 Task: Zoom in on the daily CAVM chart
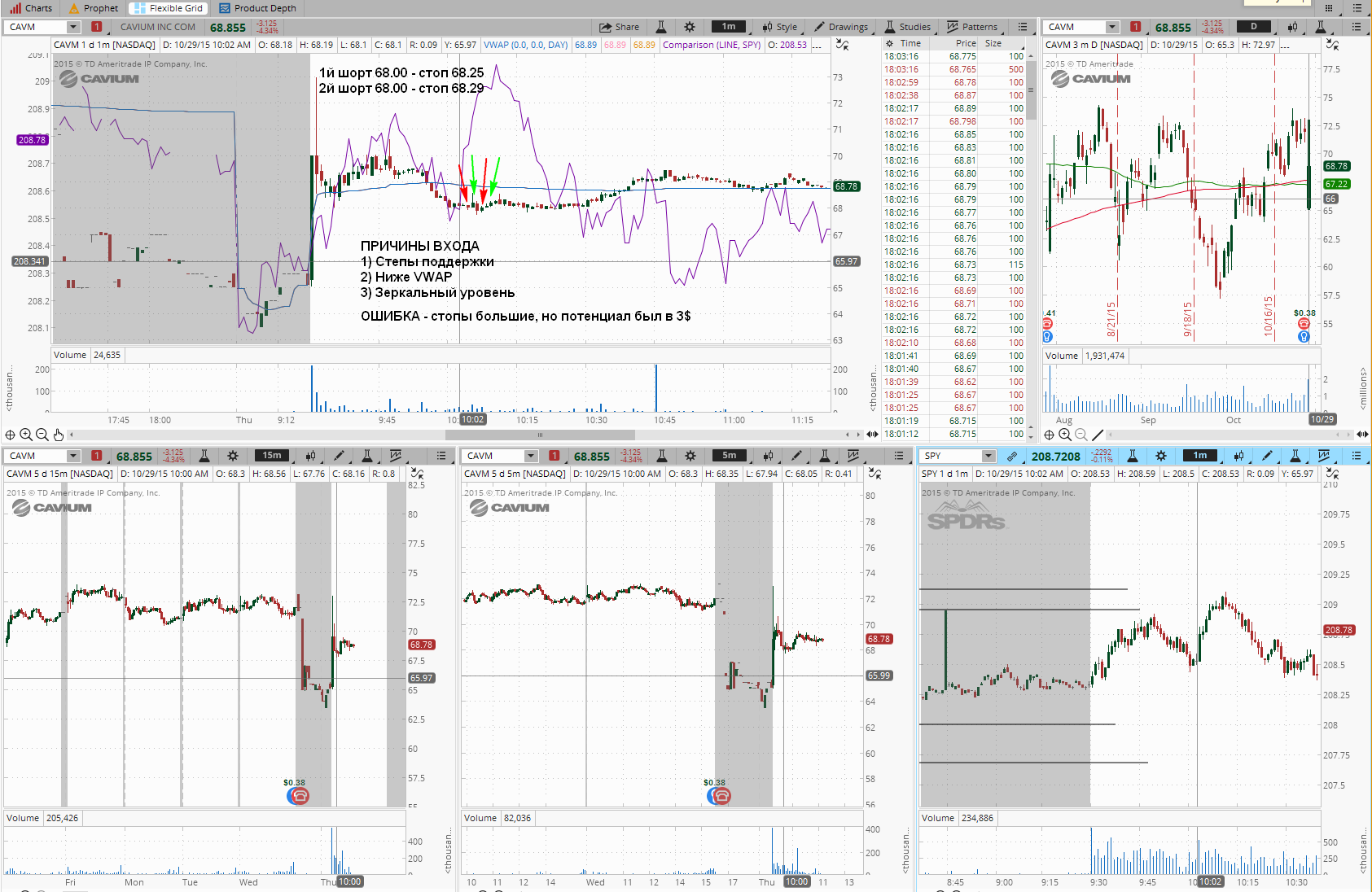coord(1065,435)
